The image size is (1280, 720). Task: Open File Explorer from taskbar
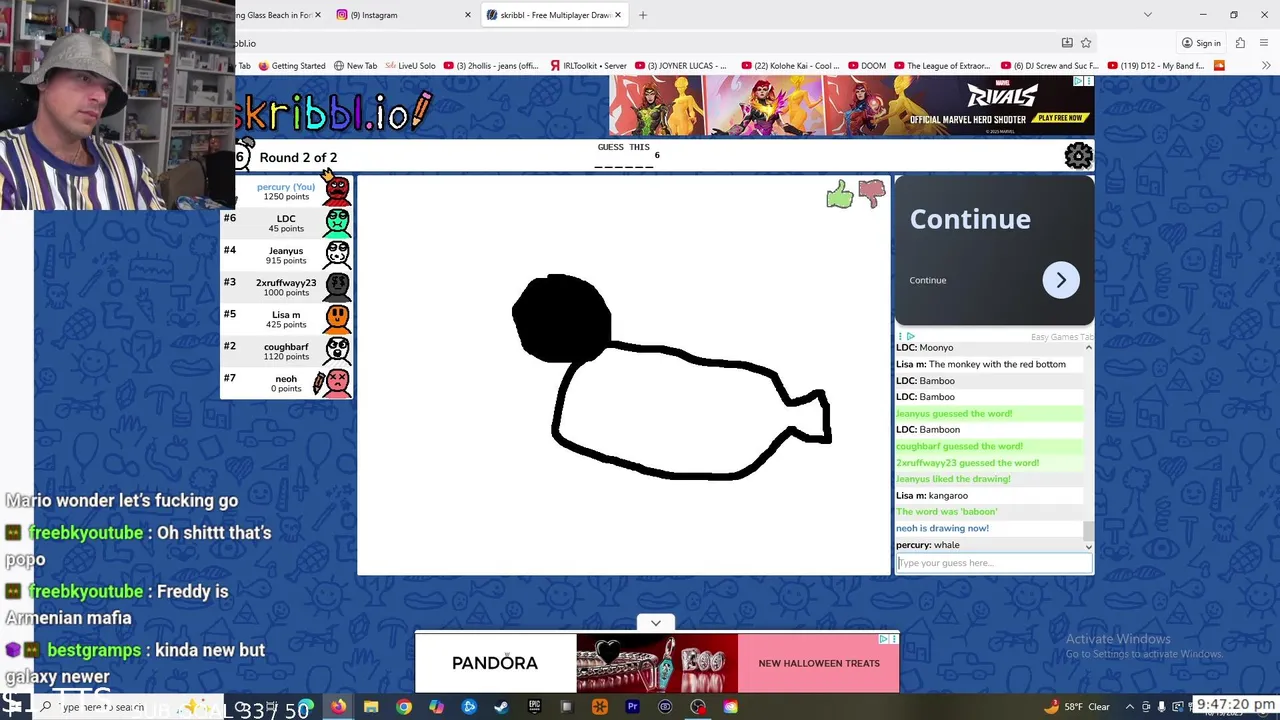(371, 707)
